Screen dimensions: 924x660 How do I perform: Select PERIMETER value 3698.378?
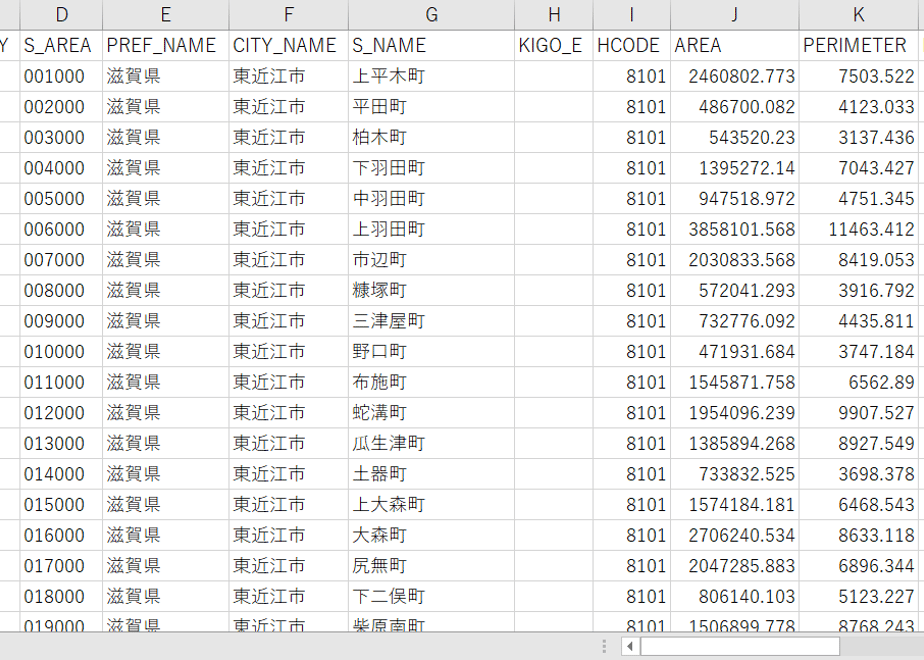[x=859, y=474]
